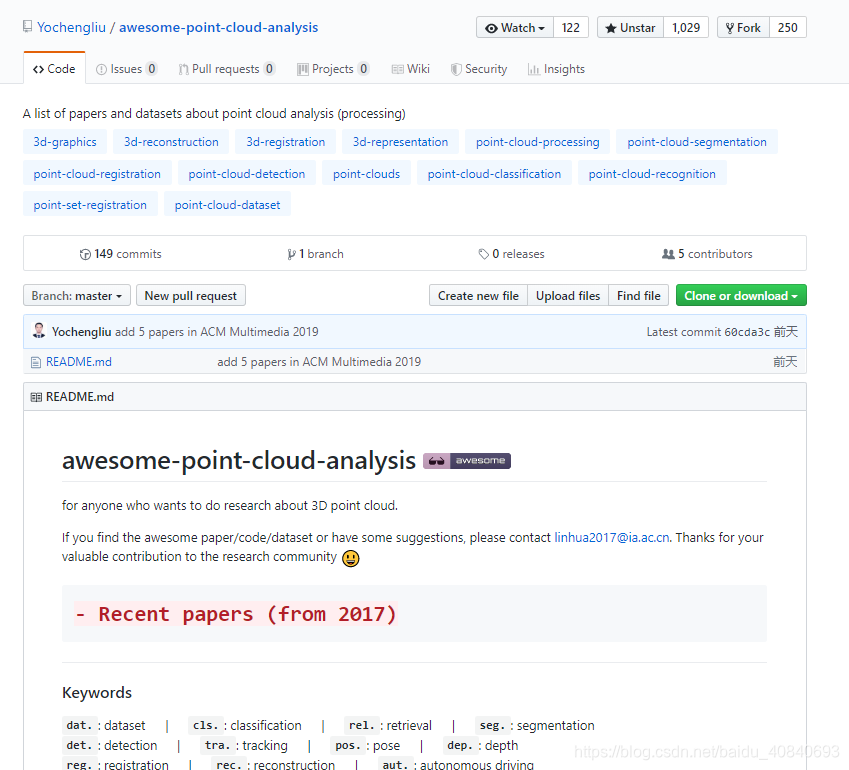Select the point-set-registration topic tag

click(x=90, y=205)
